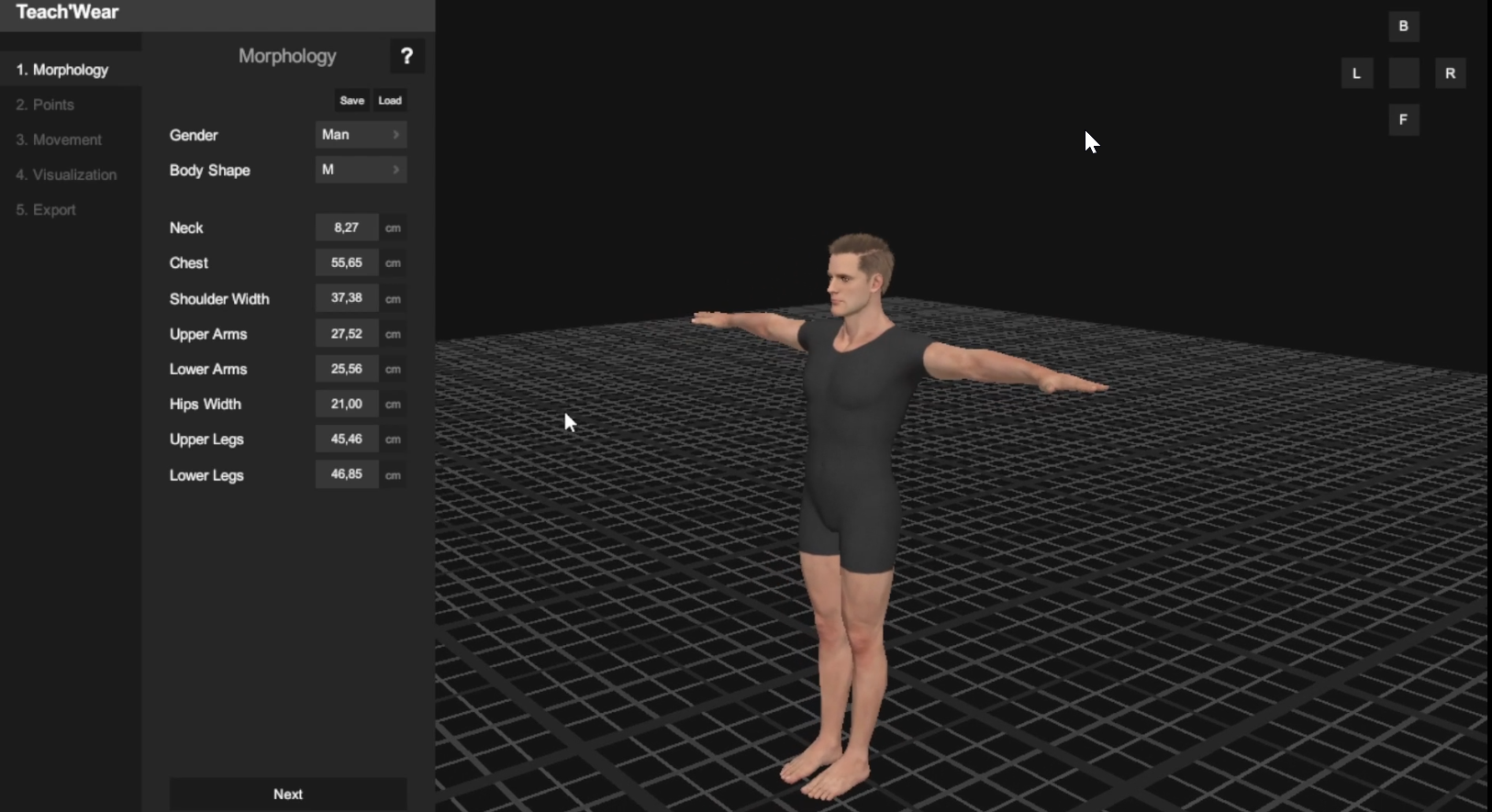This screenshot has width=1492, height=812.
Task: Switch to Front view with F button
Action: click(1403, 120)
